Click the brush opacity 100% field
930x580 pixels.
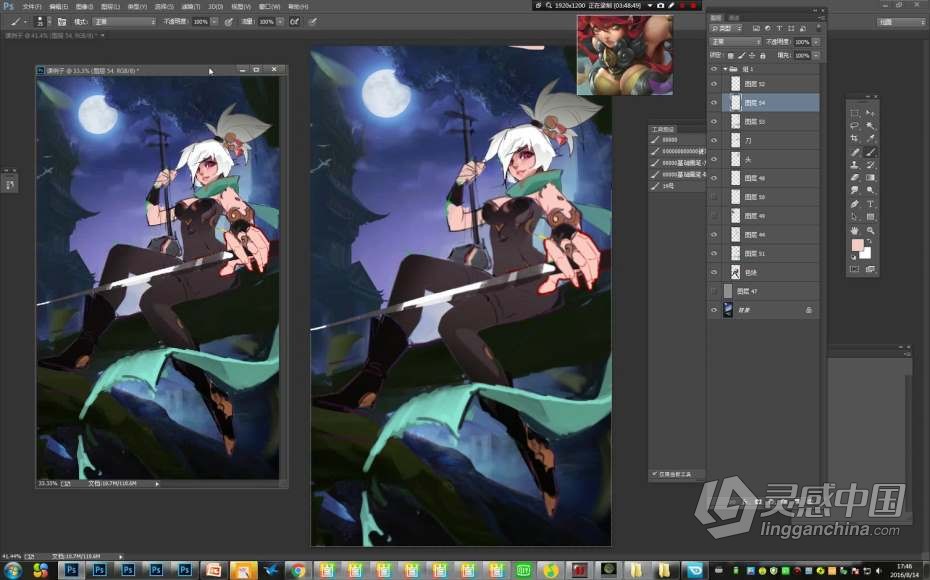pyautogui.click(x=200, y=22)
